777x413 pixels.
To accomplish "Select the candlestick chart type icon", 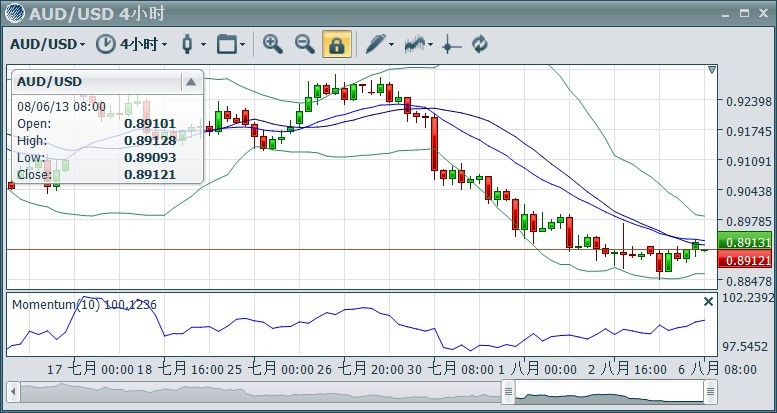I will (x=187, y=44).
